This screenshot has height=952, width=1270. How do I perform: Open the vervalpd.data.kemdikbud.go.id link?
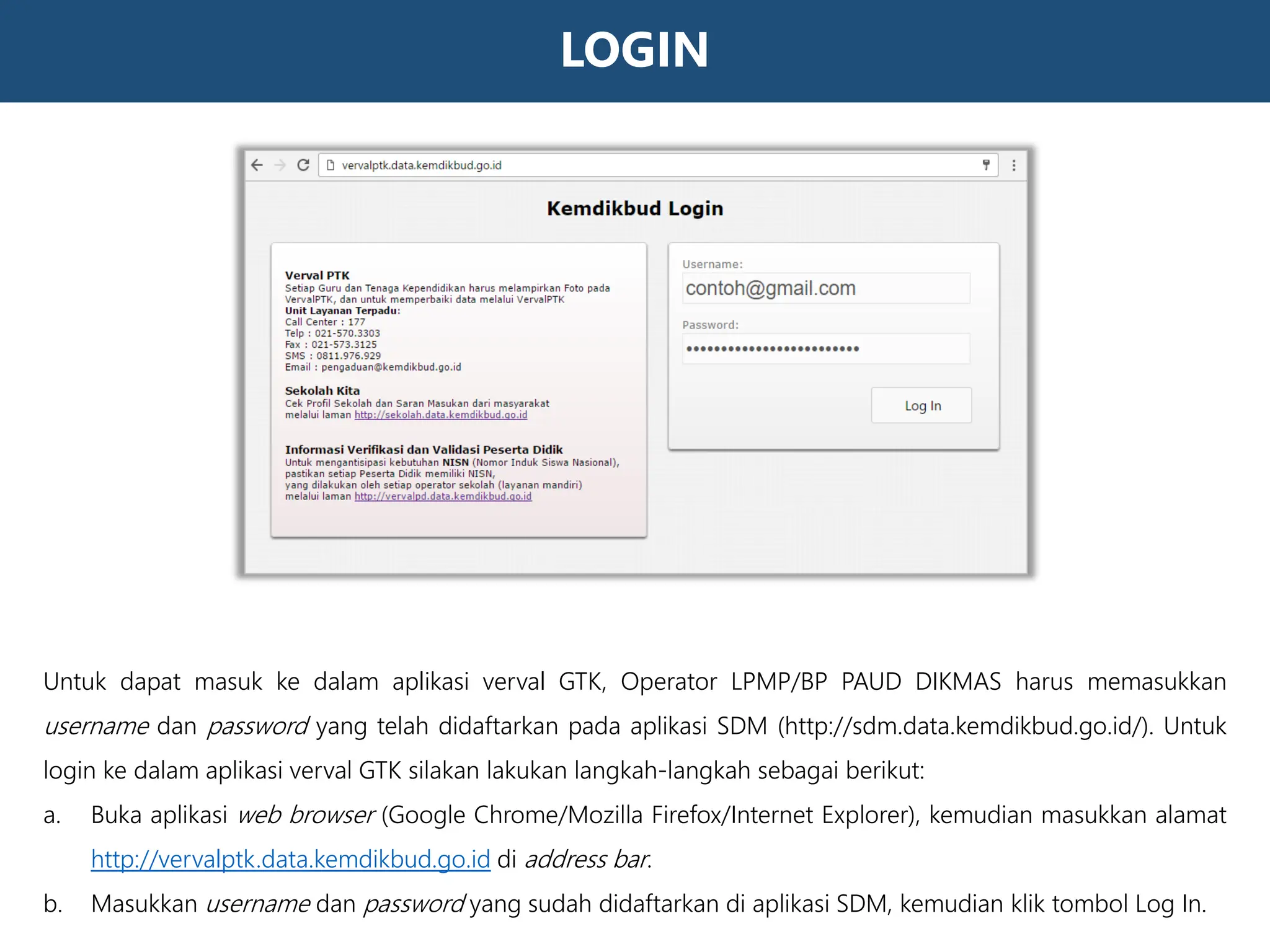point(443,496)
